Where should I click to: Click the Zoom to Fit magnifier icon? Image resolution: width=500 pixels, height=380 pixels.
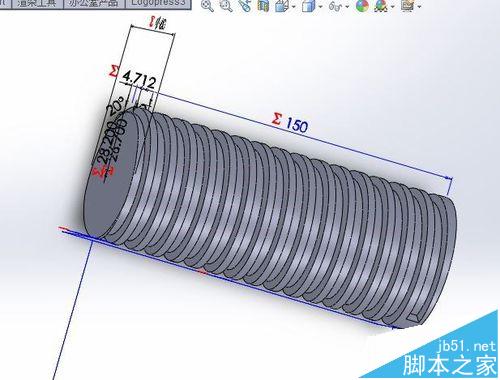coord(208,6)
